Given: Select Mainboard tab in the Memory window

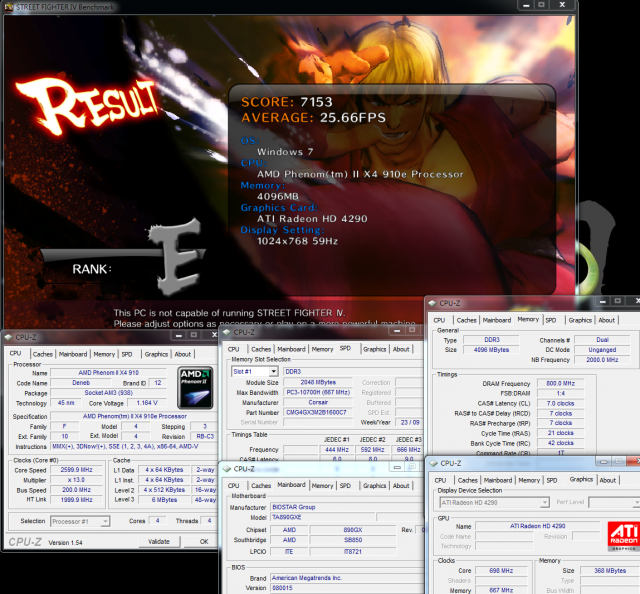Looking at the screenshot, I should pos(497,320).
